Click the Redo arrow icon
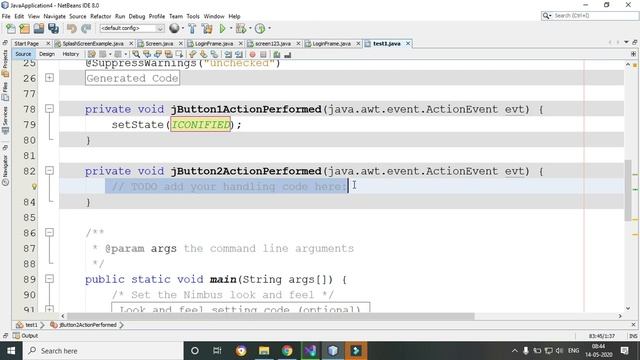 point(86,29)
